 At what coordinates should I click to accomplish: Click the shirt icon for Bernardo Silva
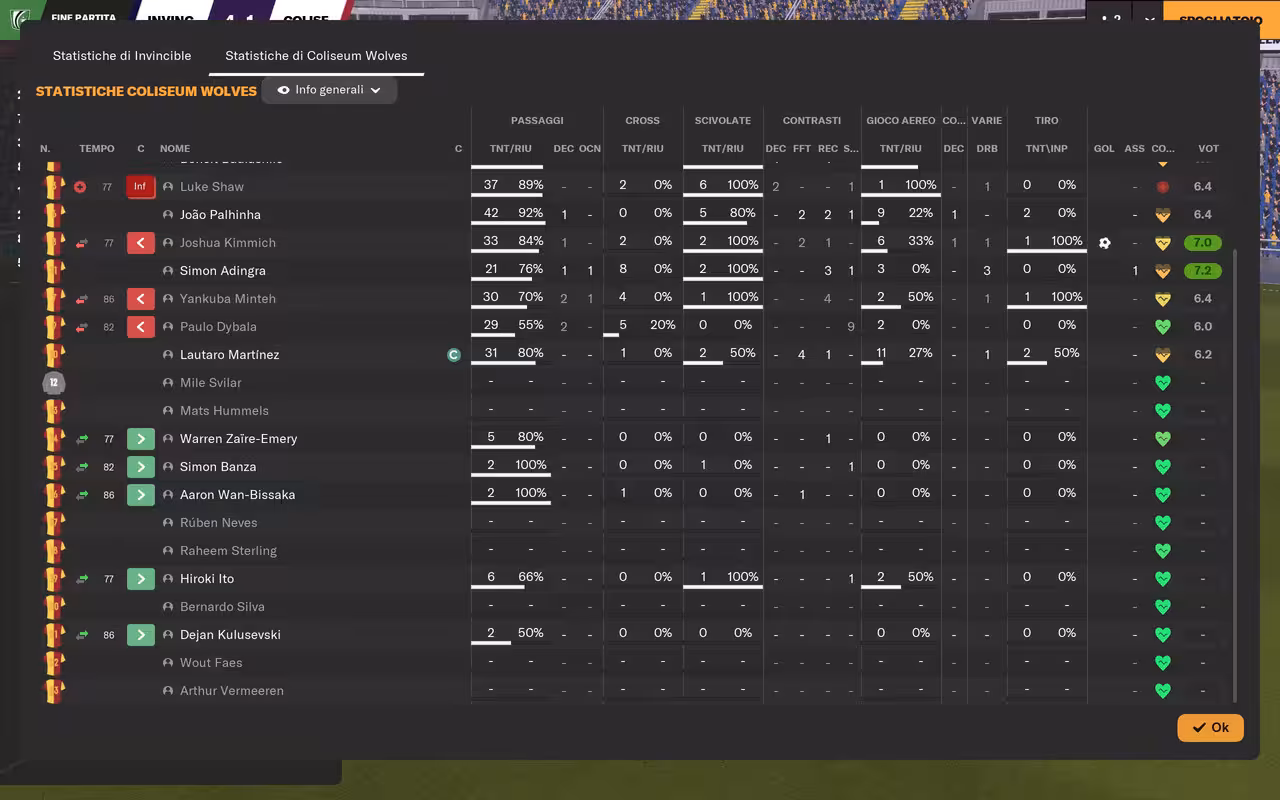point(54,607)
